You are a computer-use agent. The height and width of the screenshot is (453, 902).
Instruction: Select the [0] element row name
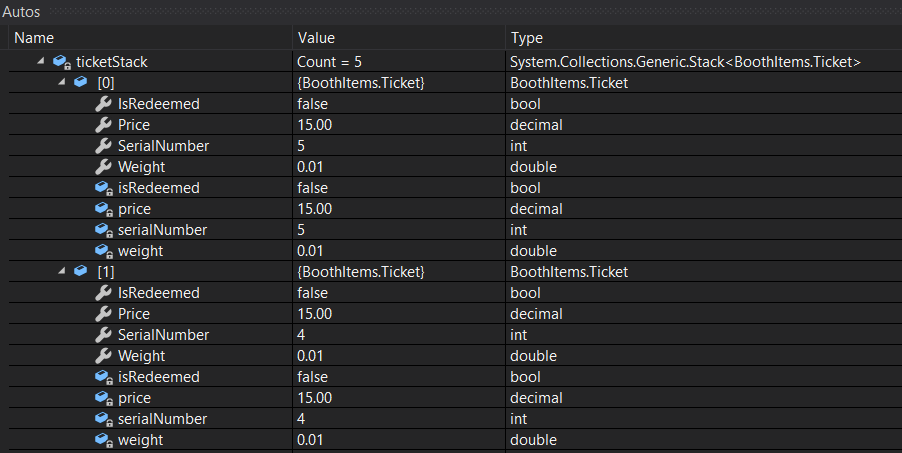[x=106, y=83]
